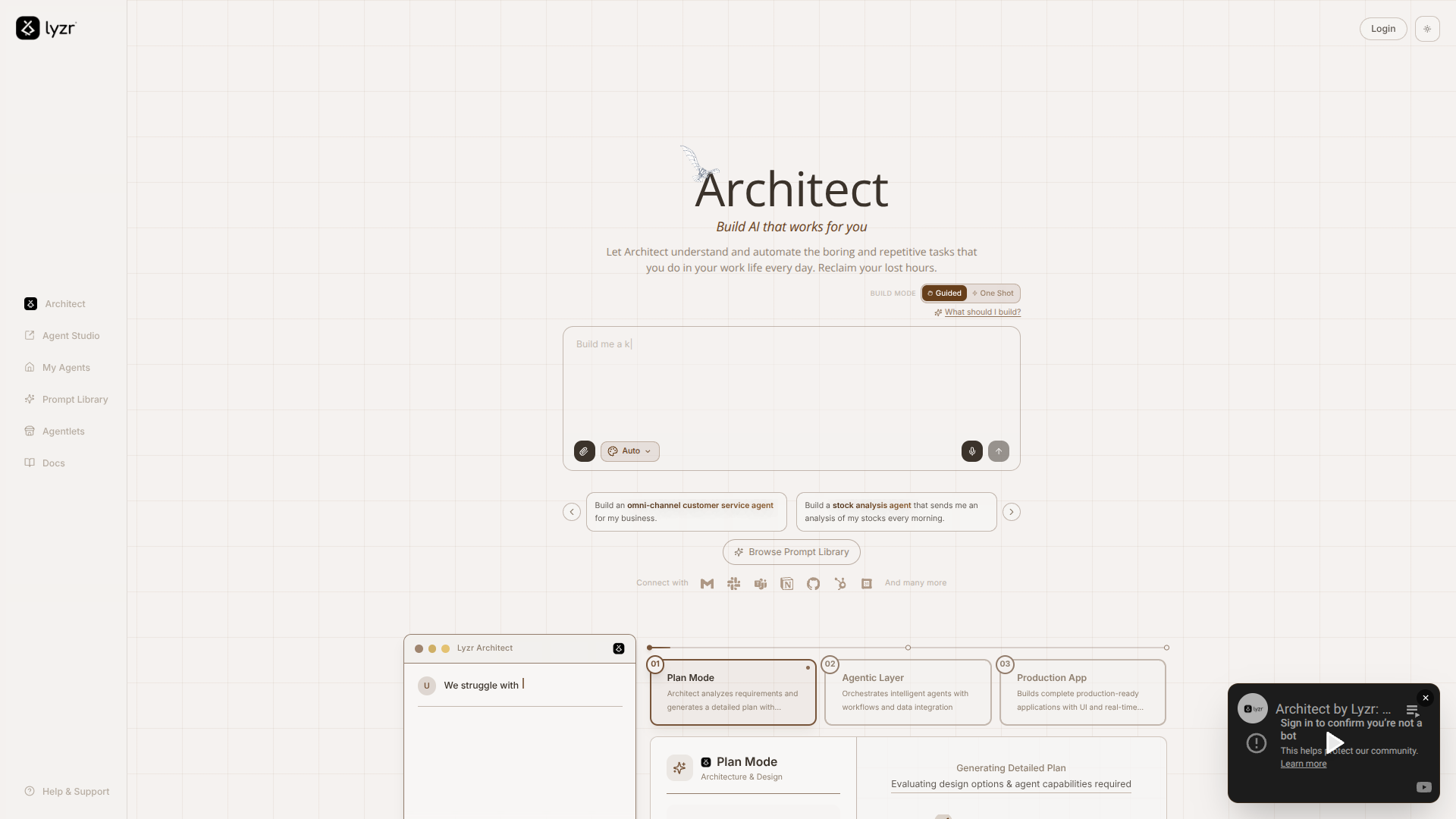Screen dimensions: 1456x819
Task: Select the Gmail connector icon
Action: pos(708,583)
